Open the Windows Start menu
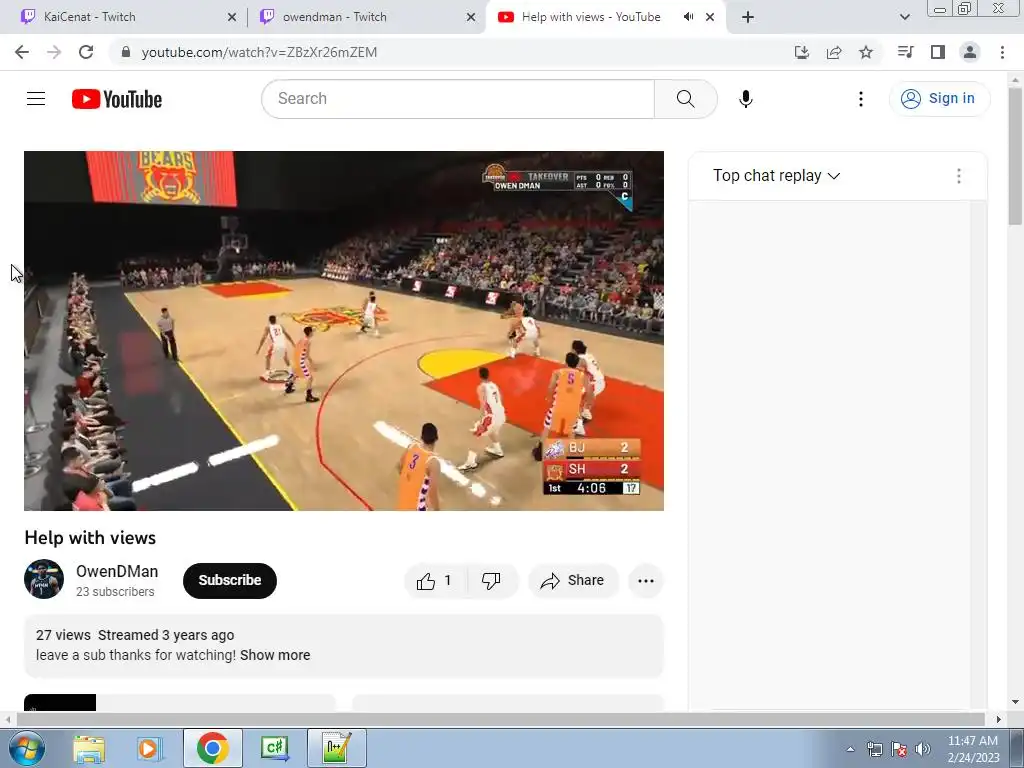The width and height of the screenshot is (1024, 768). click(x=27, y=748)
